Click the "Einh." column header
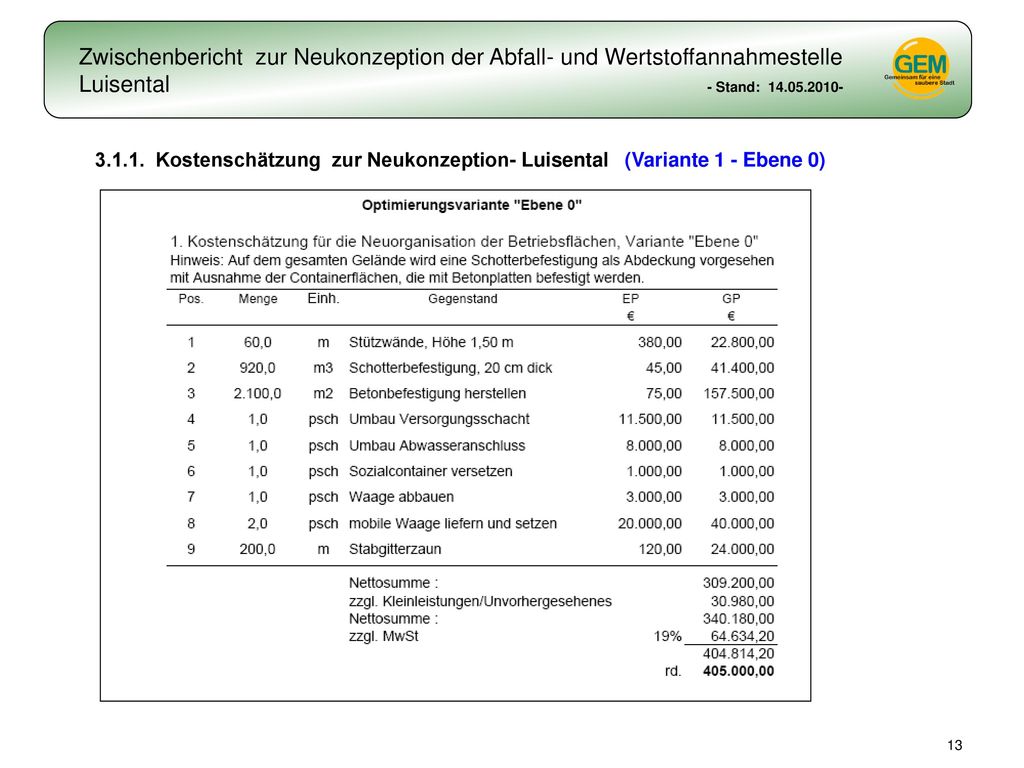This screenshot has height=768, width=1024. (x=323, y=298)
